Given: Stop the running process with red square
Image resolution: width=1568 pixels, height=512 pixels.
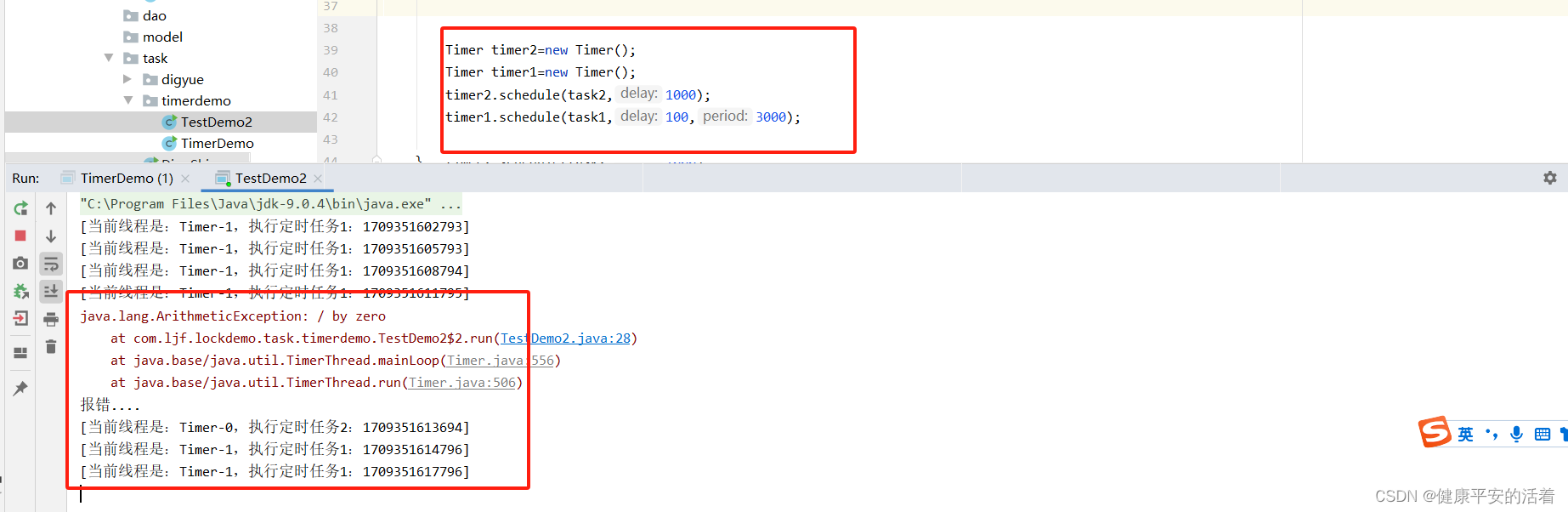Looking at the screenshot, I should [x=20, y=236].
